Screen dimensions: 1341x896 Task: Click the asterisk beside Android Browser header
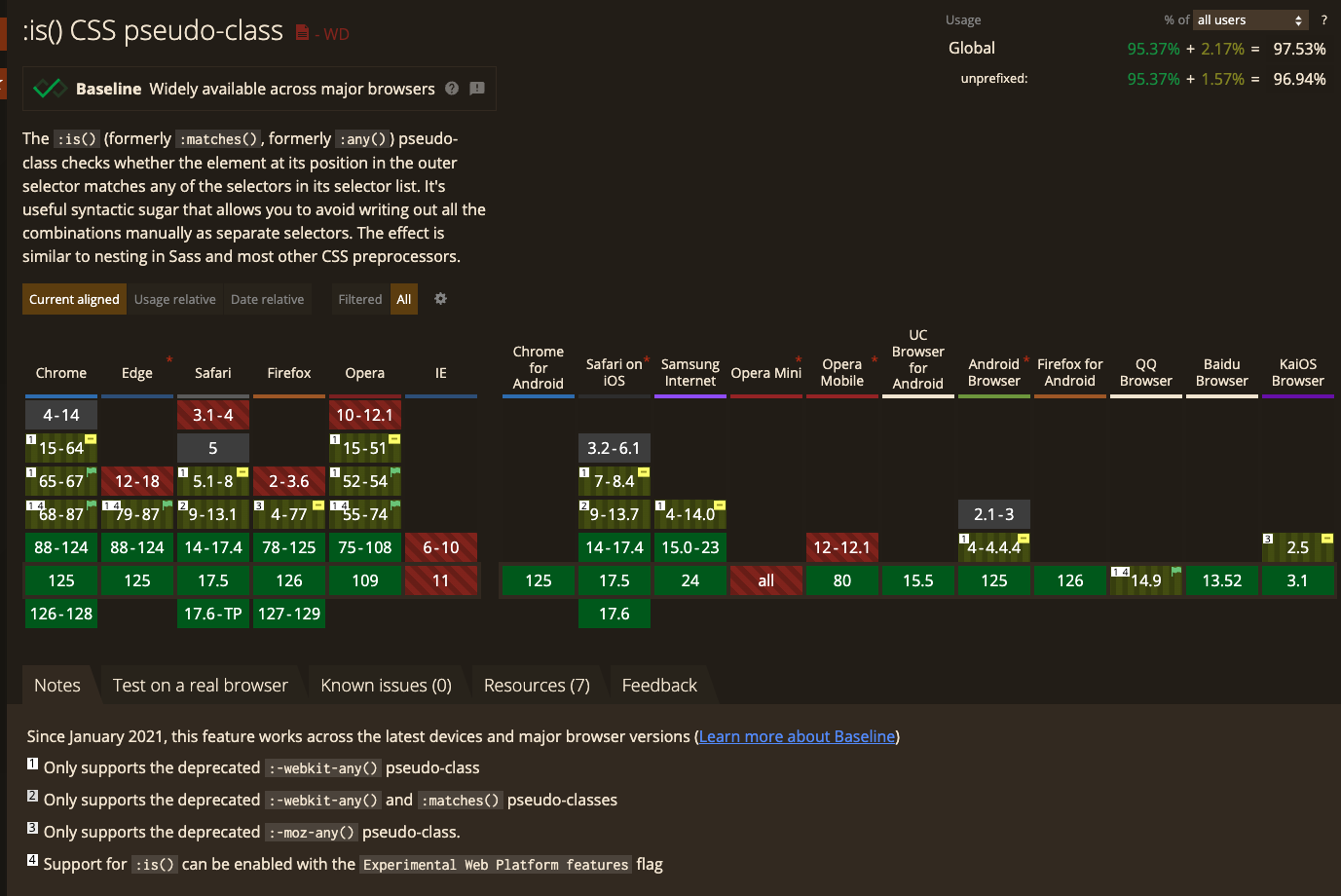point(1026,360)
